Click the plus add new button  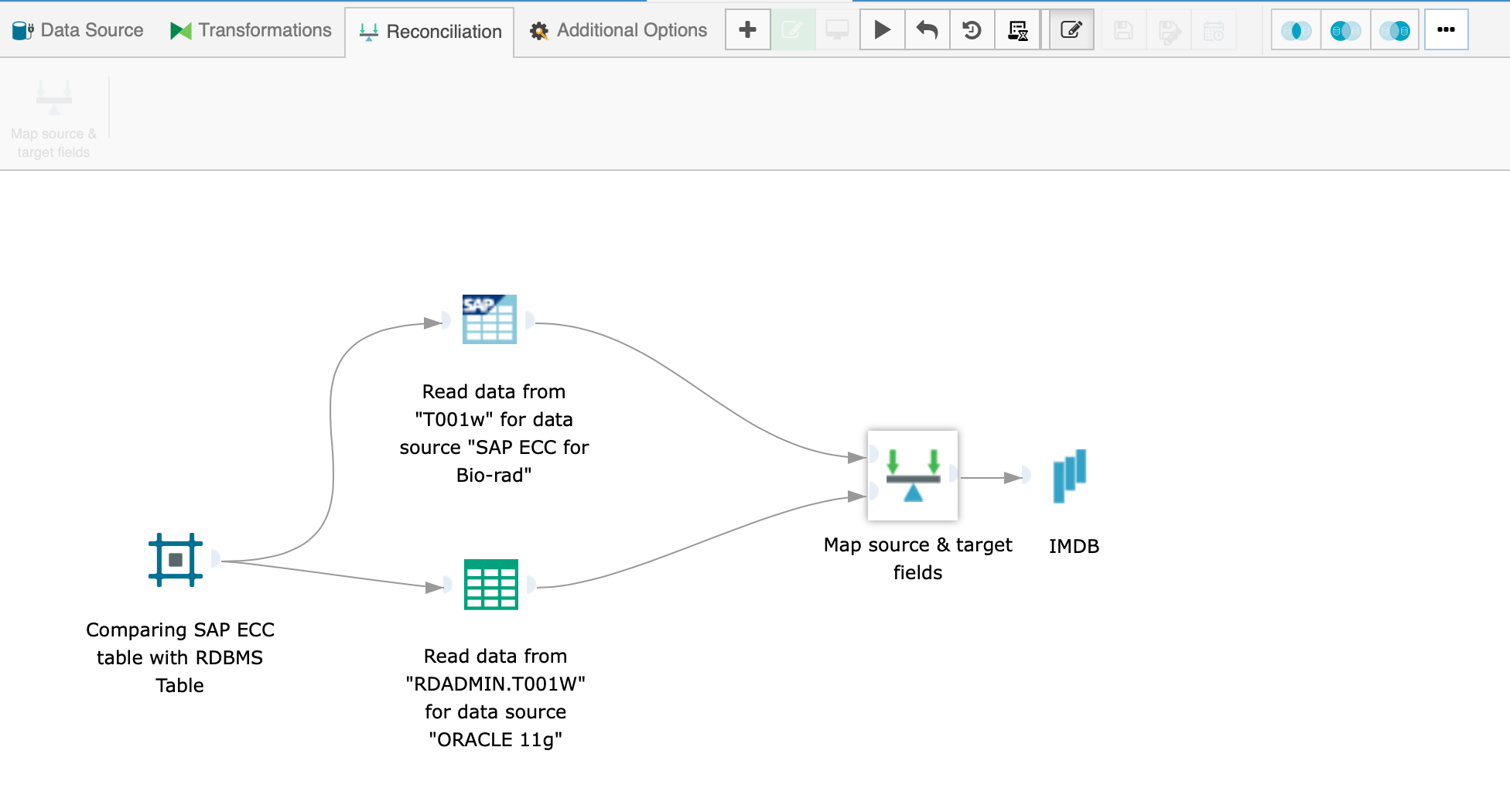(x=747, y=30)
